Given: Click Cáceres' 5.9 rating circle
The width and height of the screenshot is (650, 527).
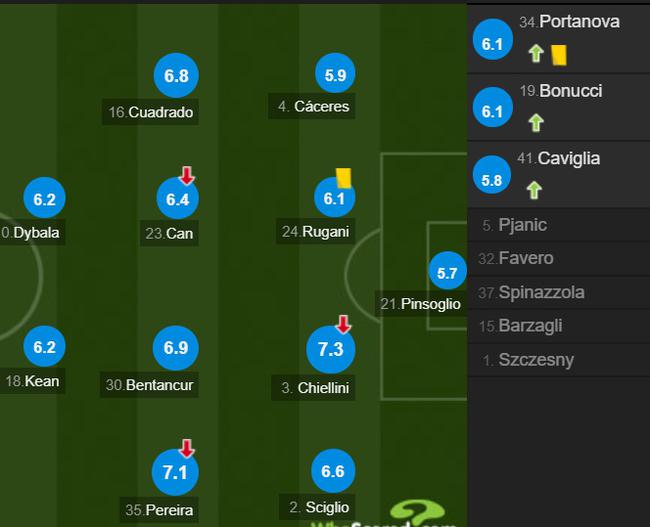Looking at the screenshot, I should pyautogui.click(x=335, y=74).
